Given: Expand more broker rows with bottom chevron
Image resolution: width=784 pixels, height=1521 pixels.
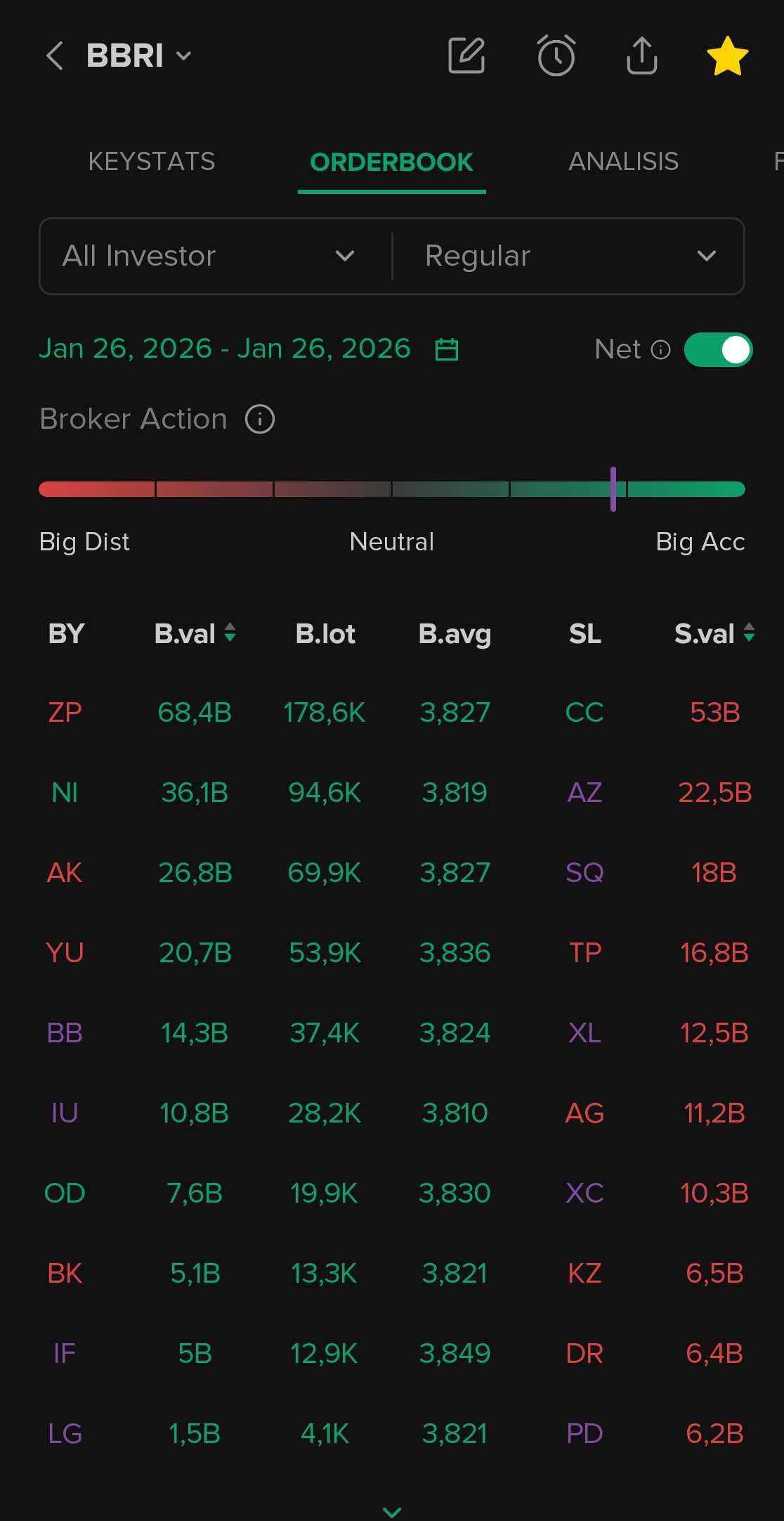Looking at the screenshot, I should pyautogui.click(x=392, y=1511).
